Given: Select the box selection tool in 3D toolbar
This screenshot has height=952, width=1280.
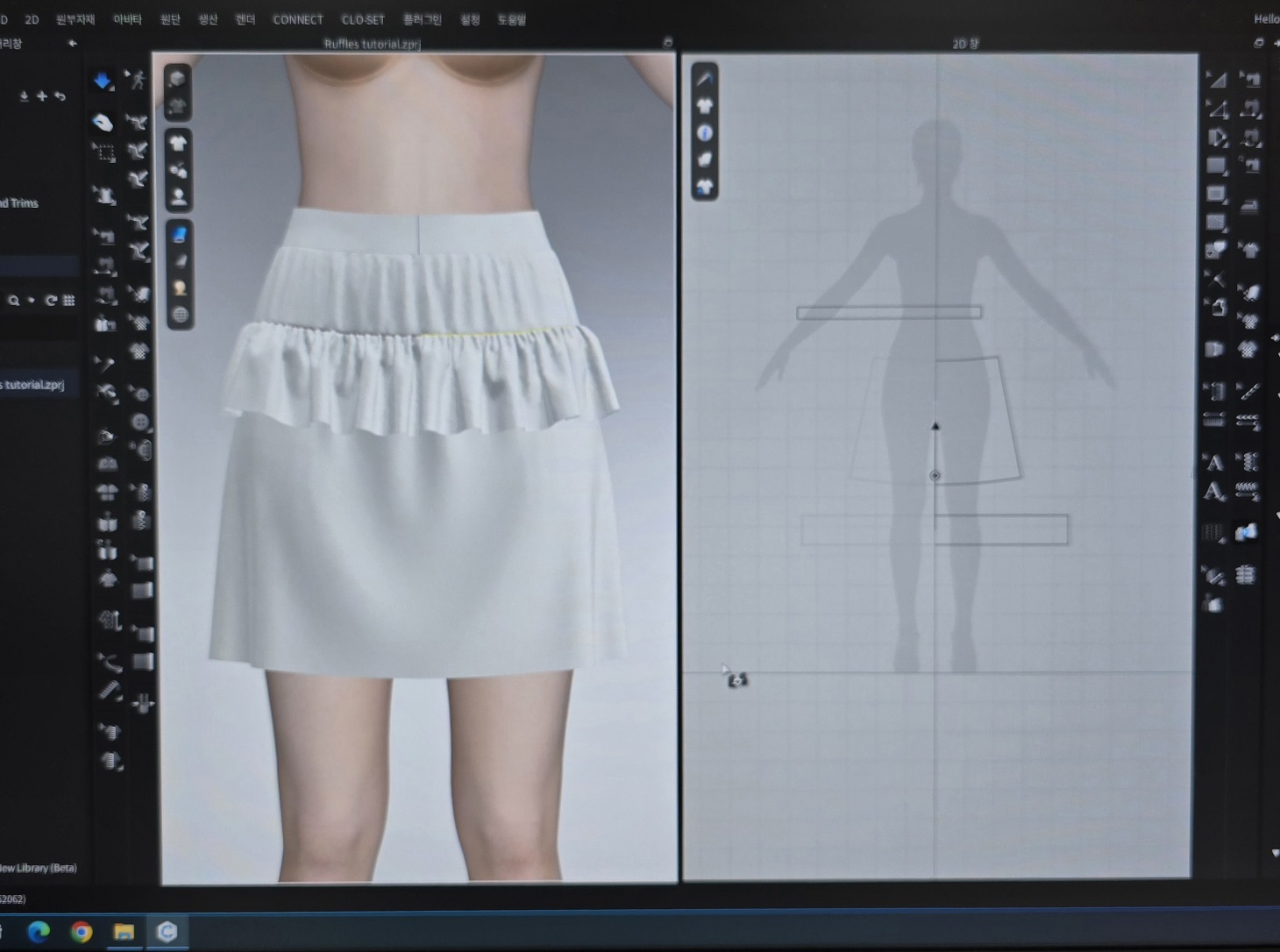Looking at the screenshot, I should pos(104,153).
